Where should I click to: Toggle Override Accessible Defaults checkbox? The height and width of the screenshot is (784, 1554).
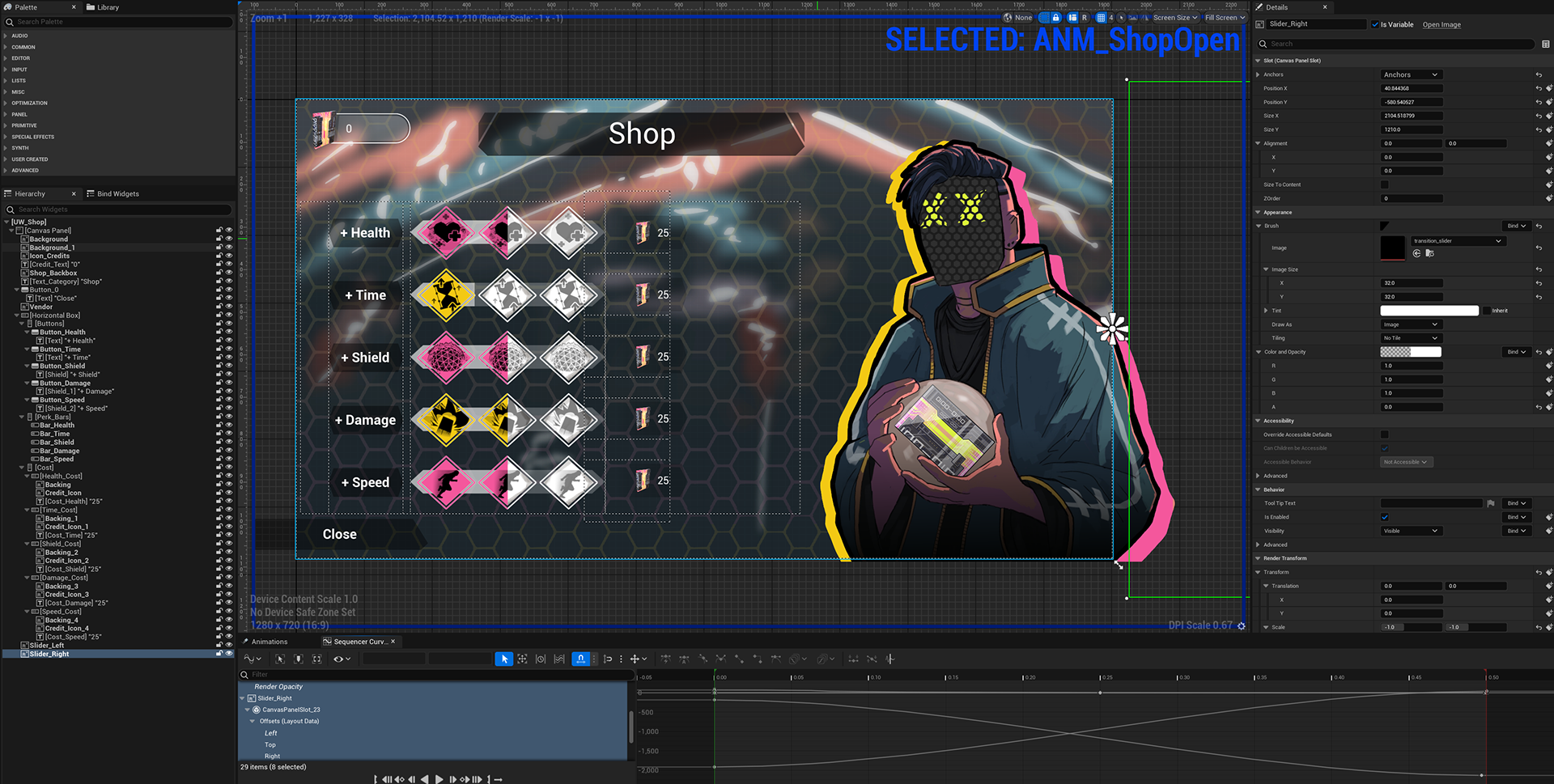coord(1385,434)
